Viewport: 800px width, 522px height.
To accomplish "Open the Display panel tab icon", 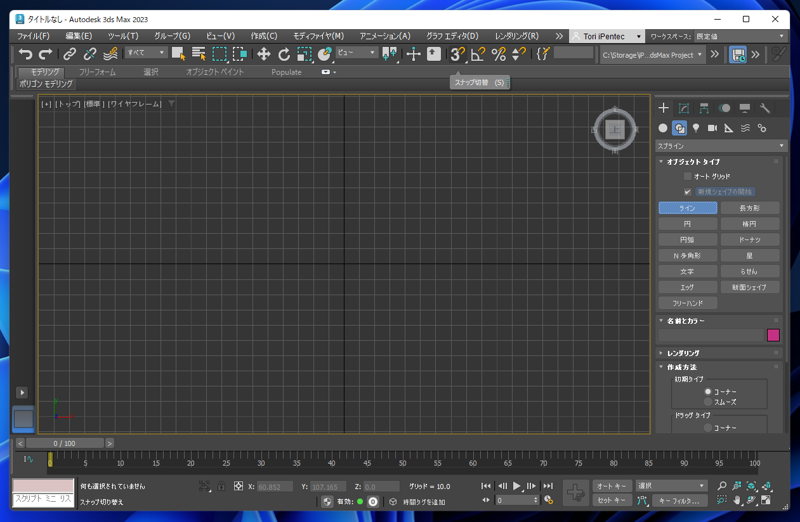I will click(745, 108).
